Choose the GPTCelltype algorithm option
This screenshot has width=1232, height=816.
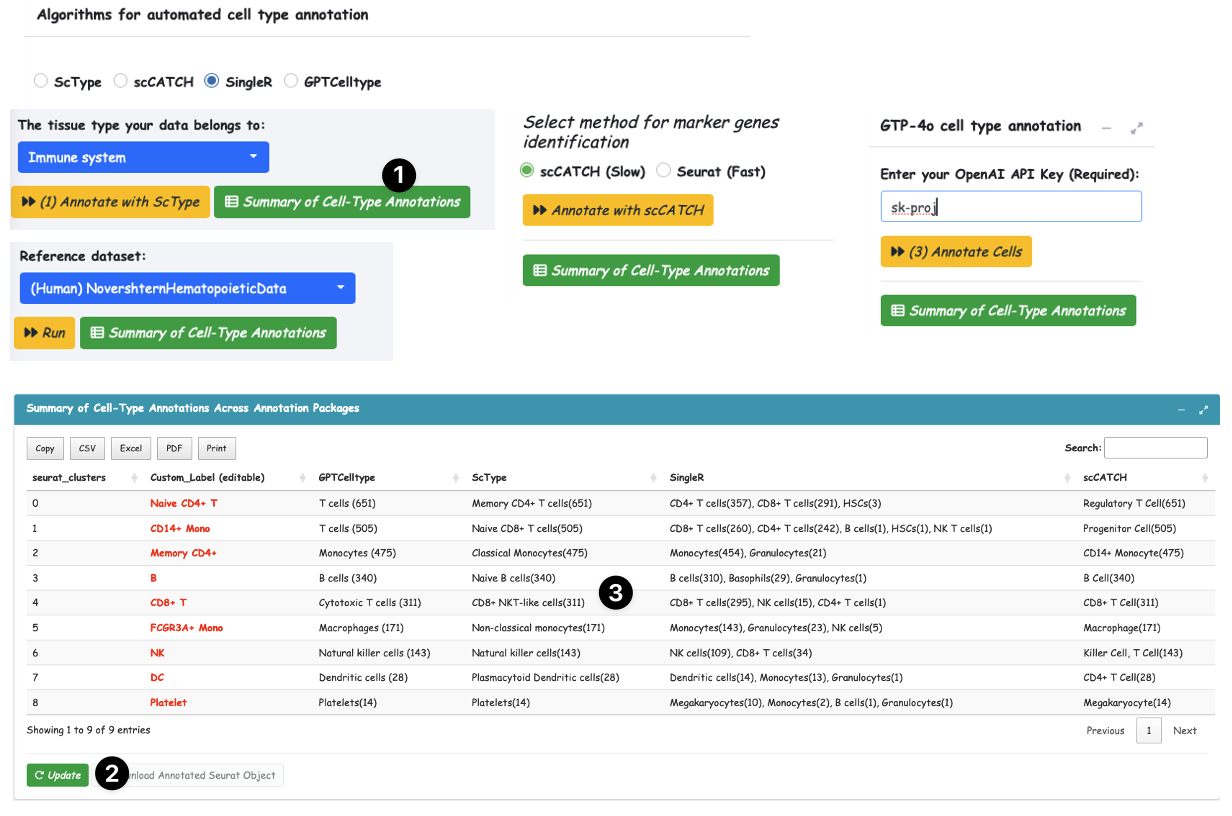point(291,81)
